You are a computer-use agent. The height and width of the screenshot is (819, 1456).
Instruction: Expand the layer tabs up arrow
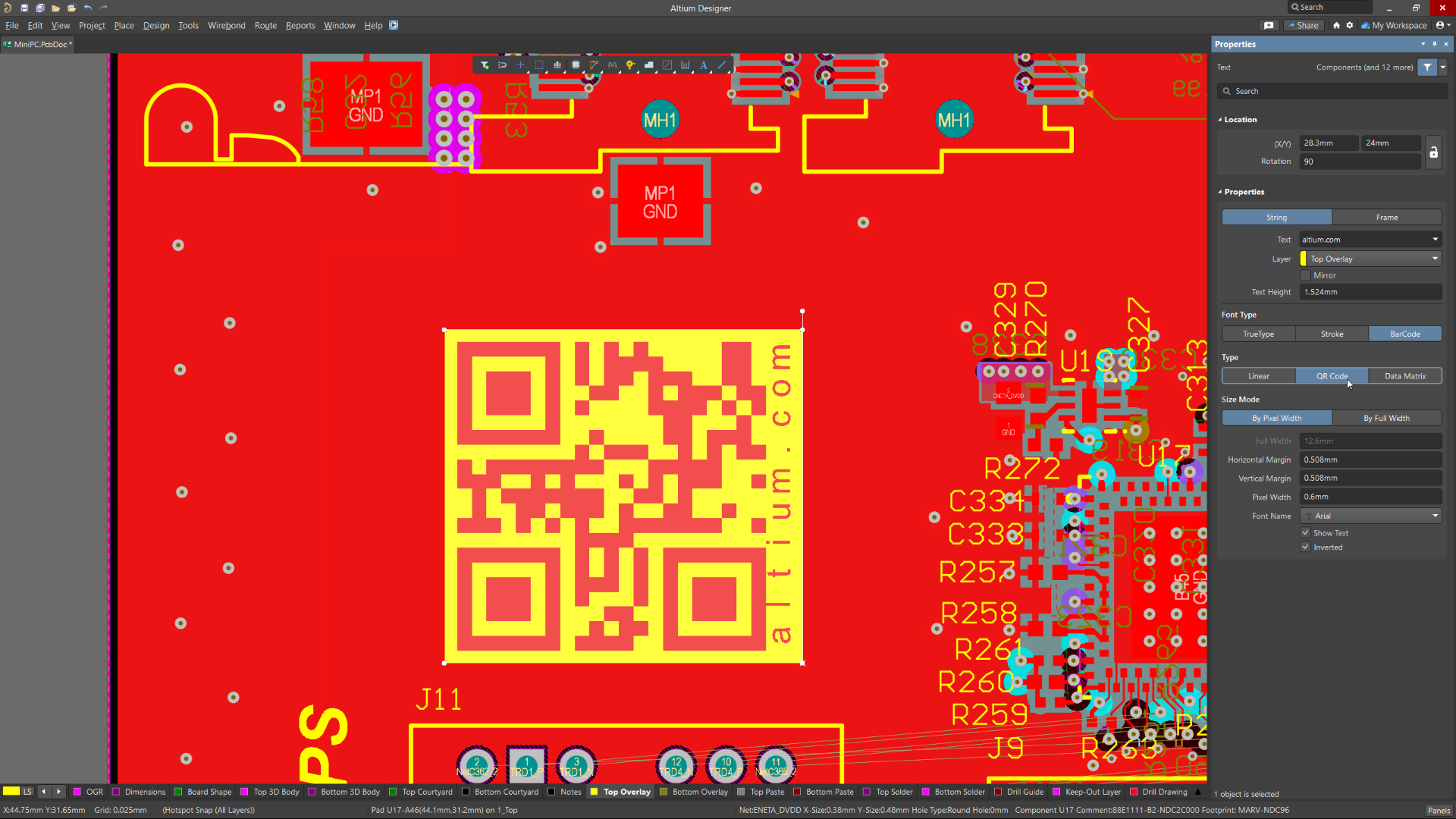pos(1198,792)
